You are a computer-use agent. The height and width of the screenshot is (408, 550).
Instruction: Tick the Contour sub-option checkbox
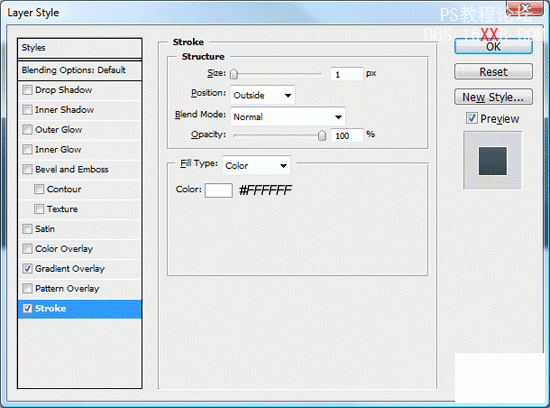[39, 189]
